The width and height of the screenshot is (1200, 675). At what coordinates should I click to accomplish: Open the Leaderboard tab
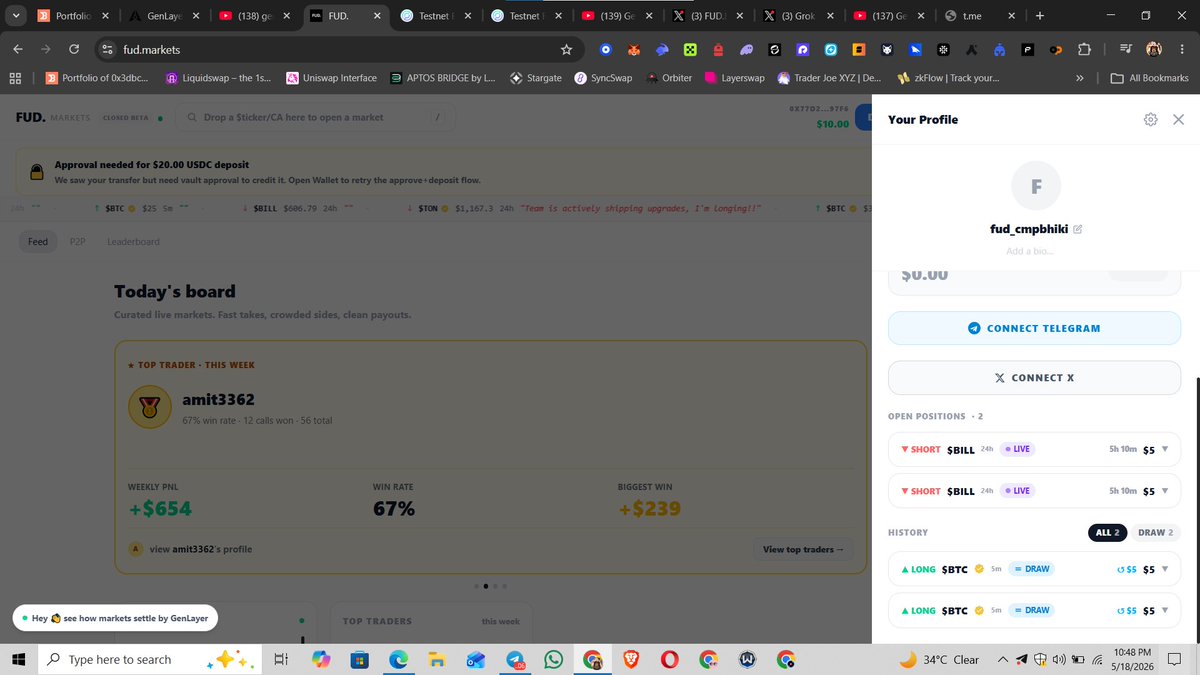(133, 241)
